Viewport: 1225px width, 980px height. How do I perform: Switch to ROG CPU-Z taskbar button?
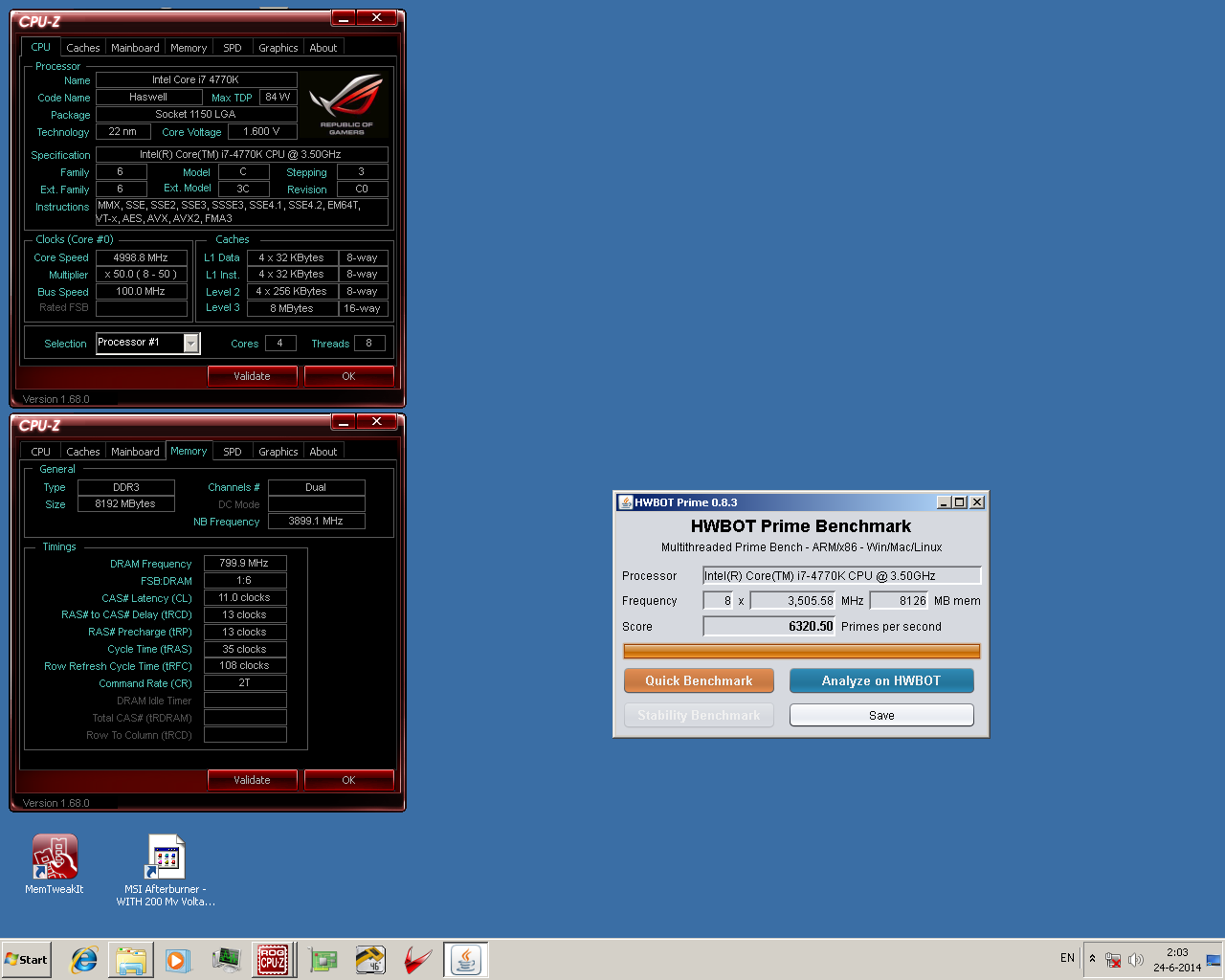click(x=273, y=960)
